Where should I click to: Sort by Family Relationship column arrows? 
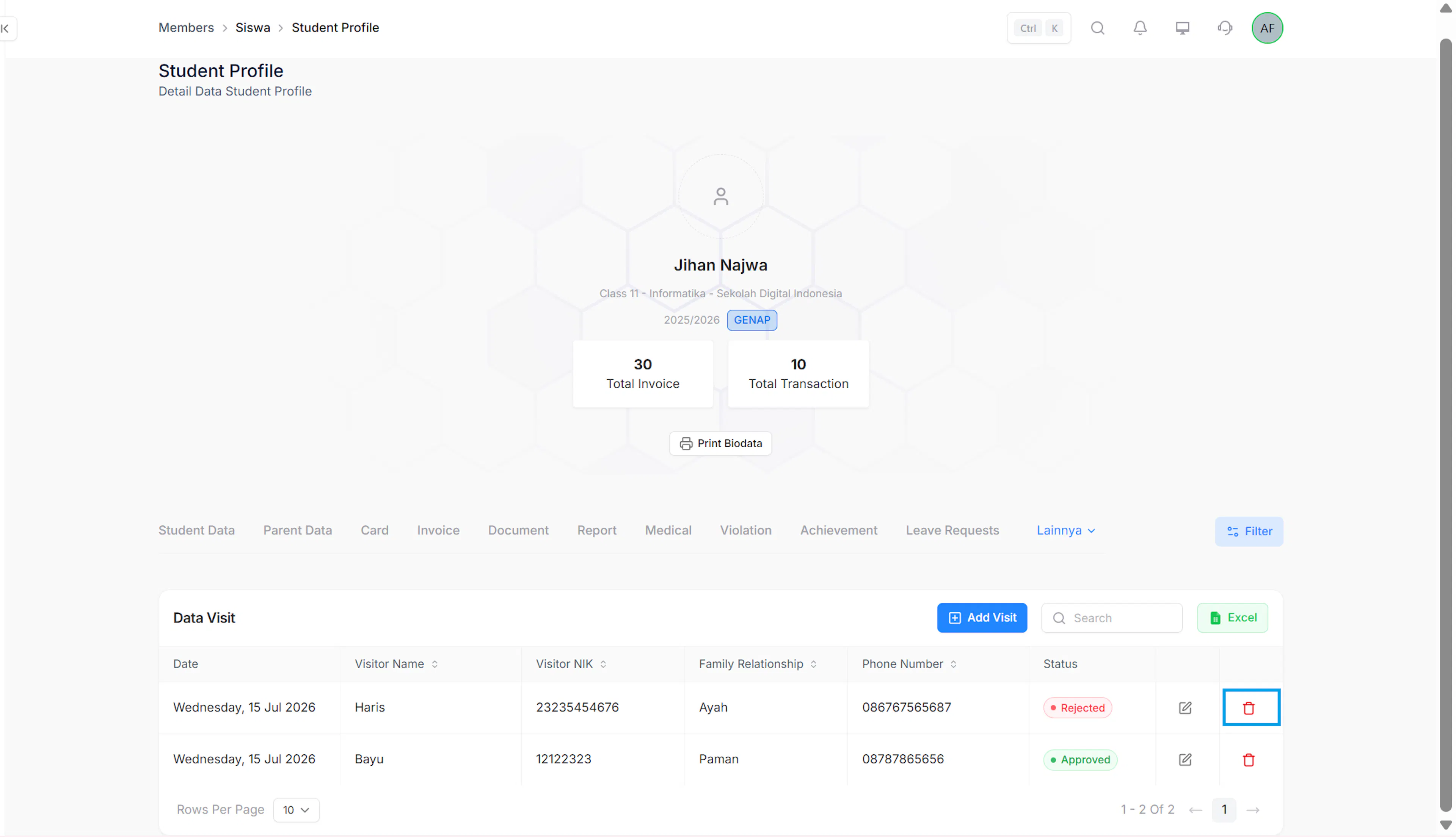(813, 664)
